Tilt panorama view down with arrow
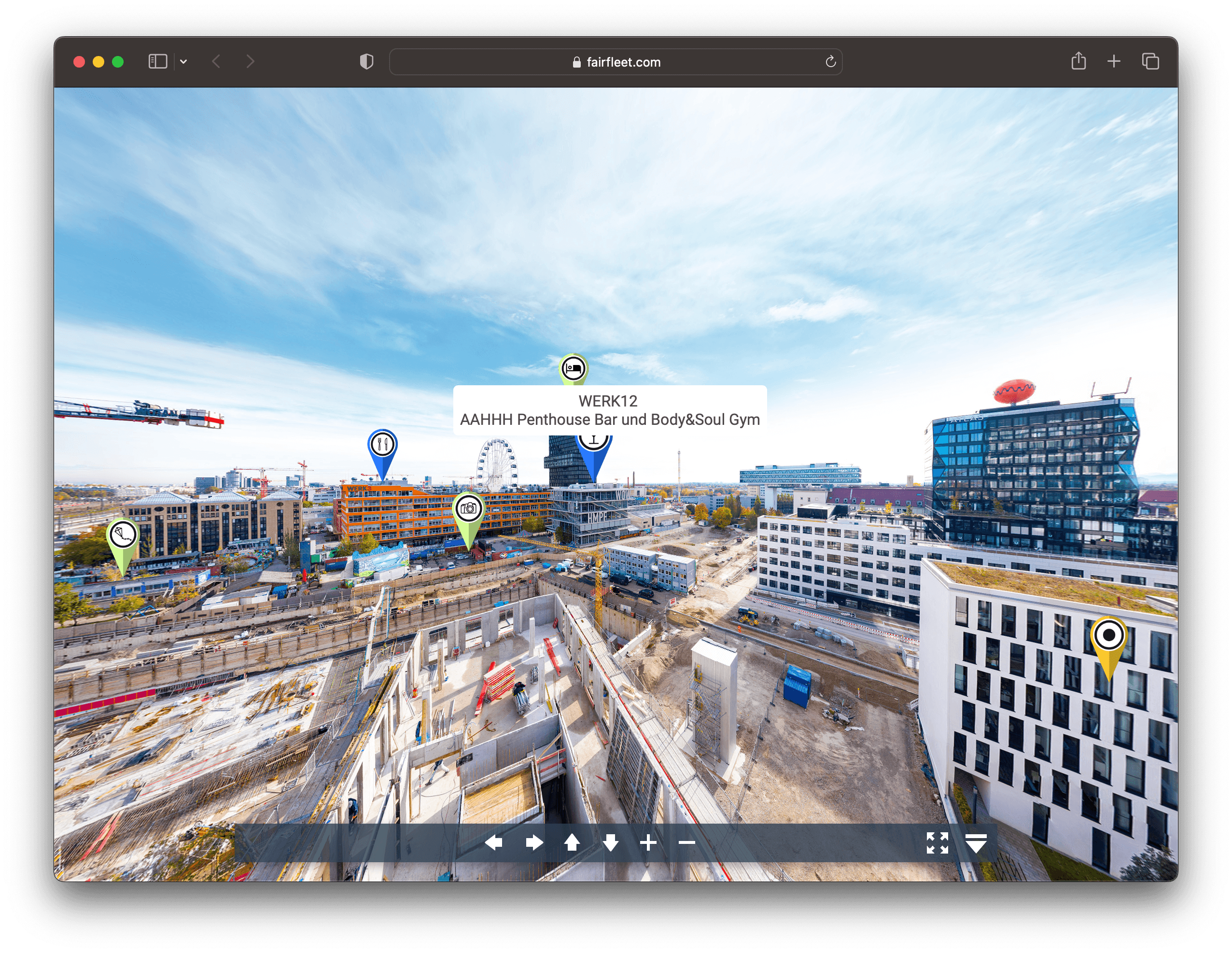The height and width of the screenshot is (953, 1232). click(610, 843)
